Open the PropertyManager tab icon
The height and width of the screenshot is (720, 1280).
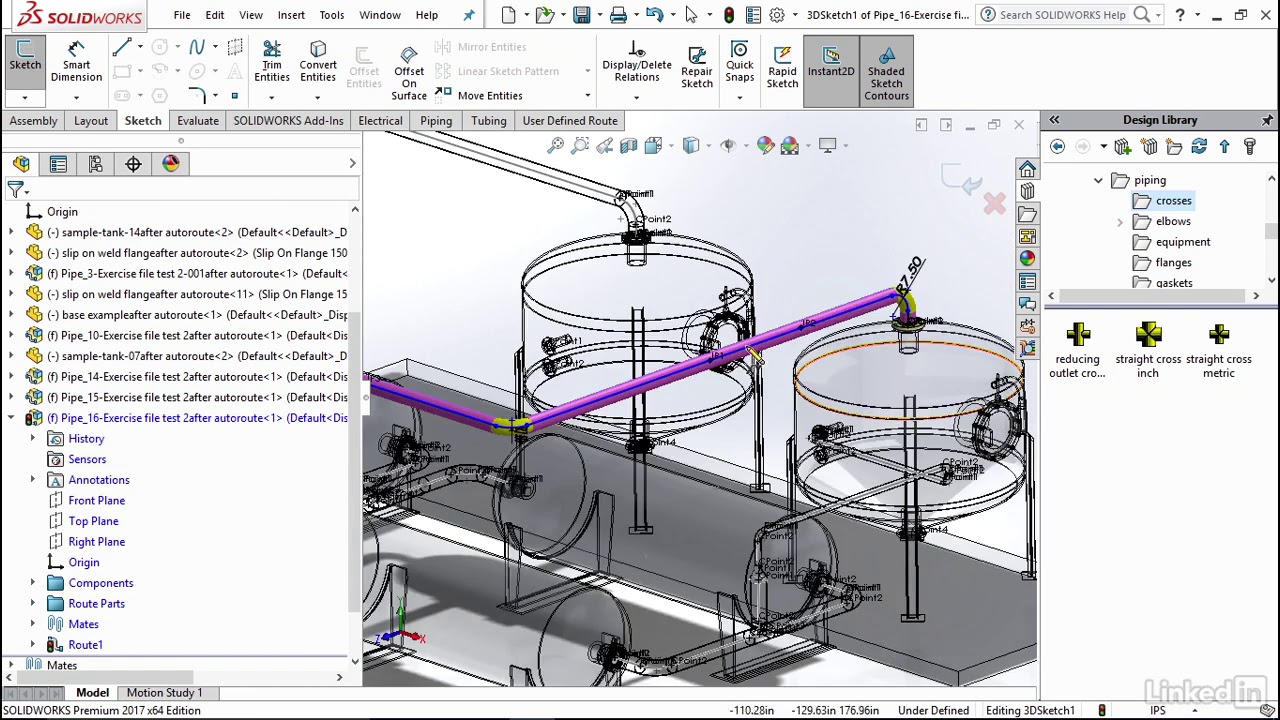pyautogui.click(x=58, y=164)
